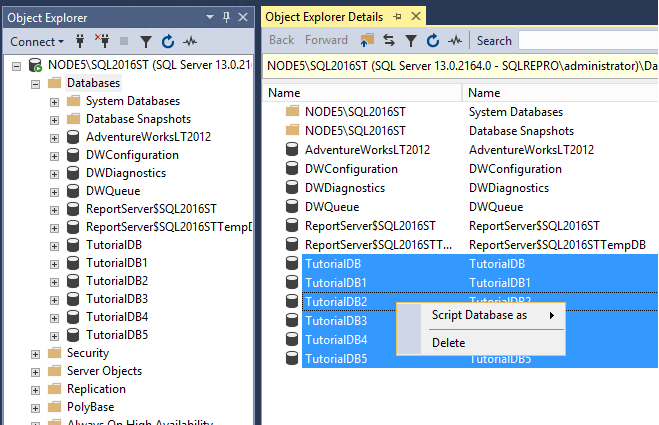The height and width of the screenshot is (425, 659).
Task: Select the Object Explorer Details tab
Action: coord(323,17)
